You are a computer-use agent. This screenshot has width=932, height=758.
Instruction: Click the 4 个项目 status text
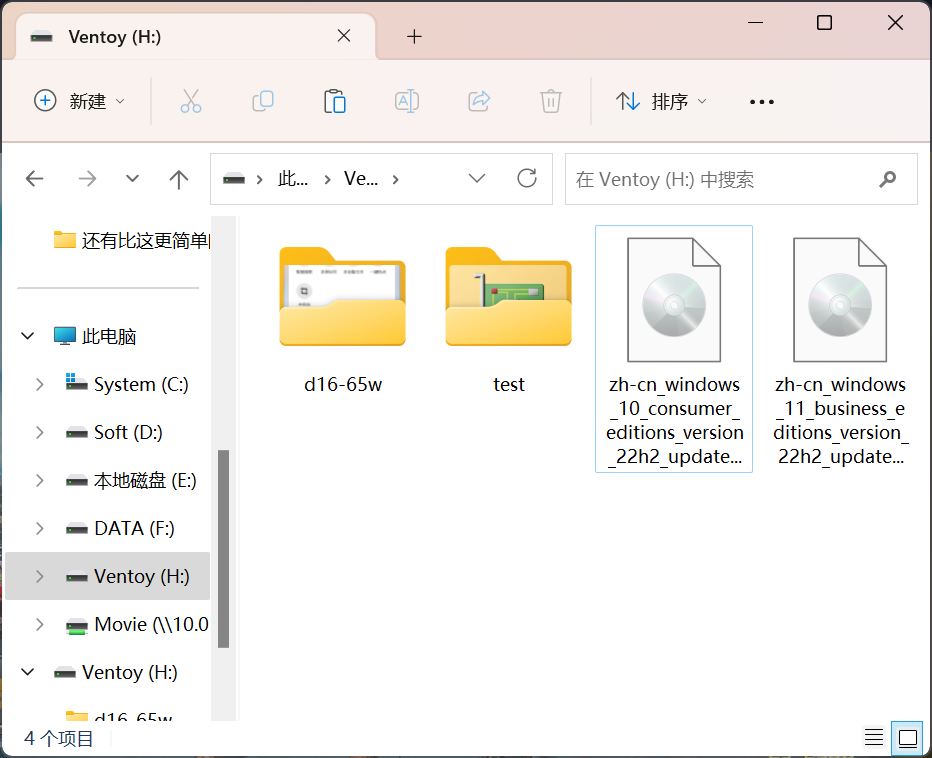point(58,738)
